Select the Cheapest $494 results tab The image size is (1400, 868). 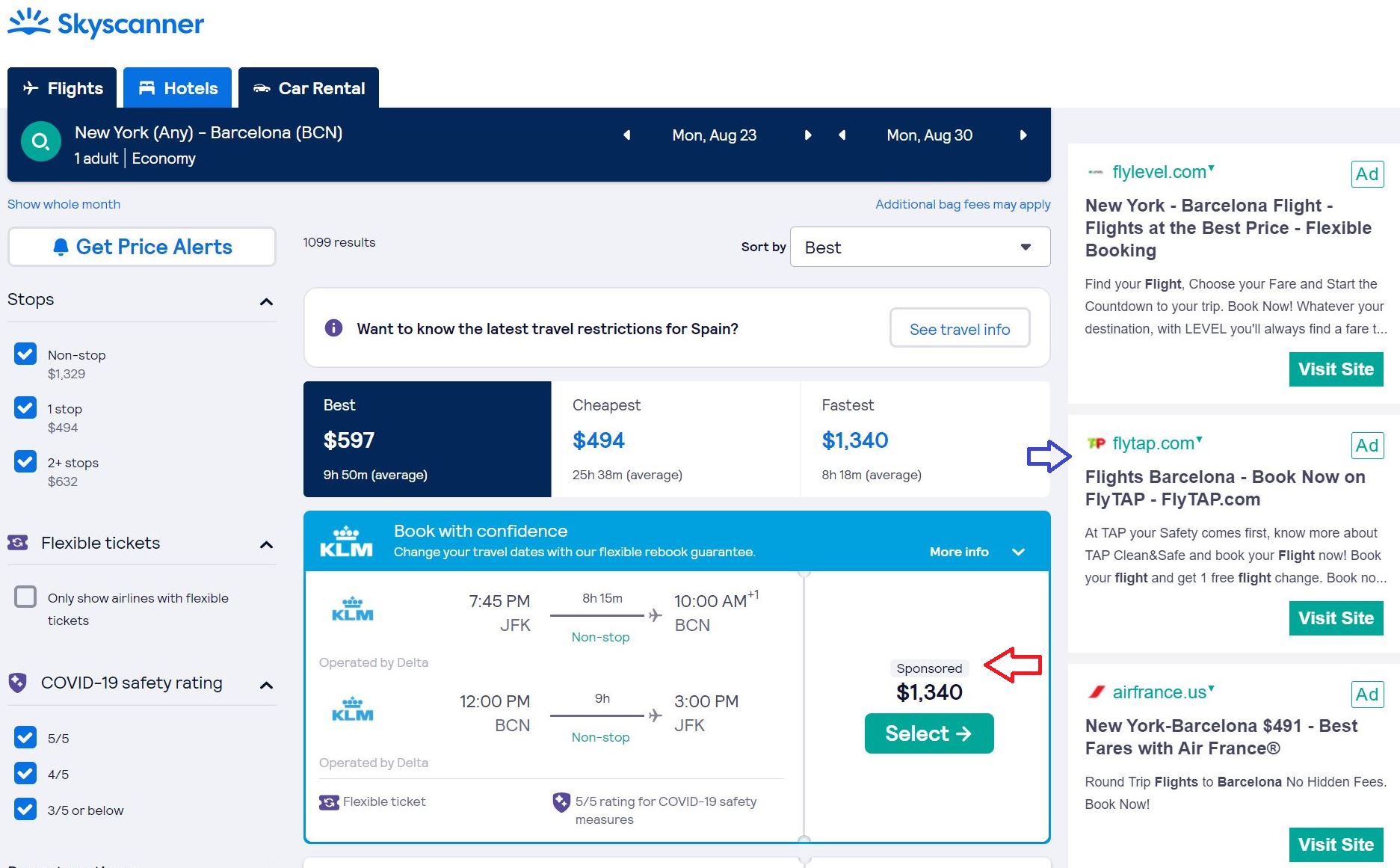pyautogui.click(x=676, y=440)
